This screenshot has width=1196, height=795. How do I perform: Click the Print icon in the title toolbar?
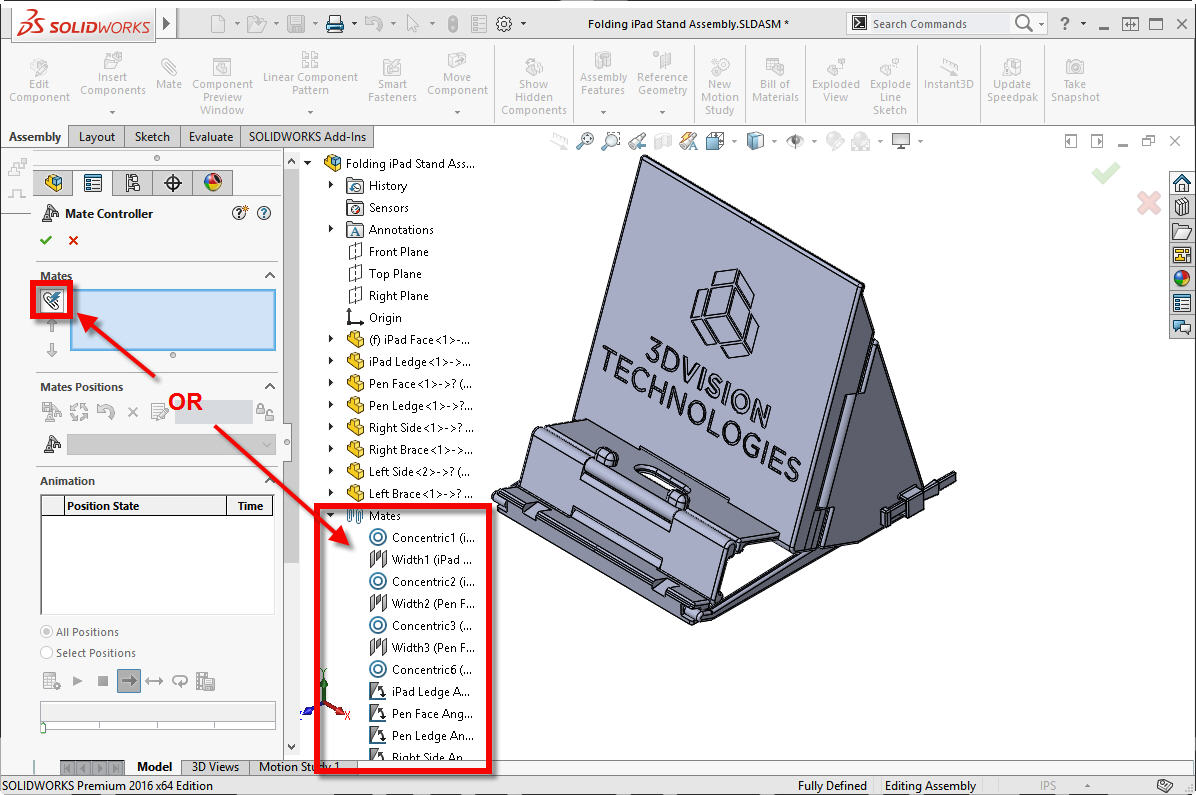pos(334,24)
